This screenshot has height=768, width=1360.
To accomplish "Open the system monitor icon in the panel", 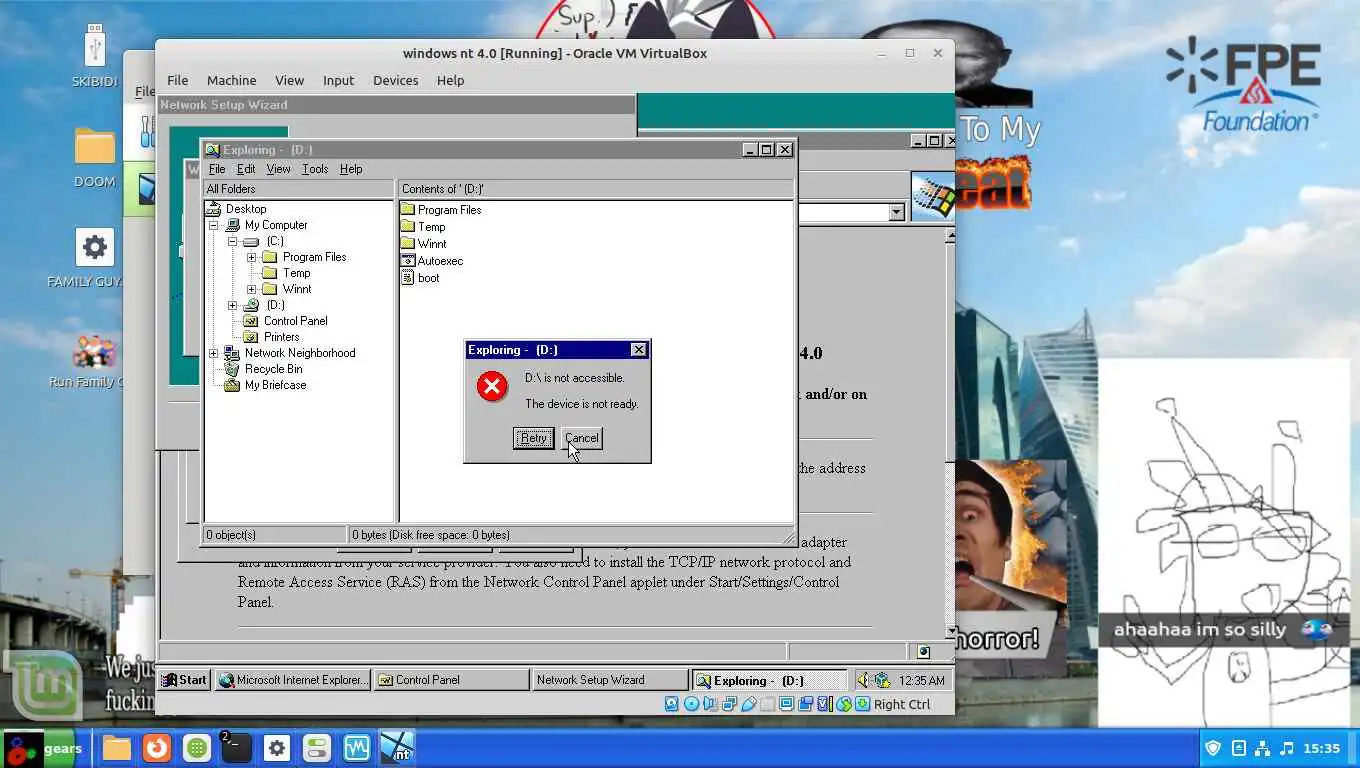I will pos(357,748).
